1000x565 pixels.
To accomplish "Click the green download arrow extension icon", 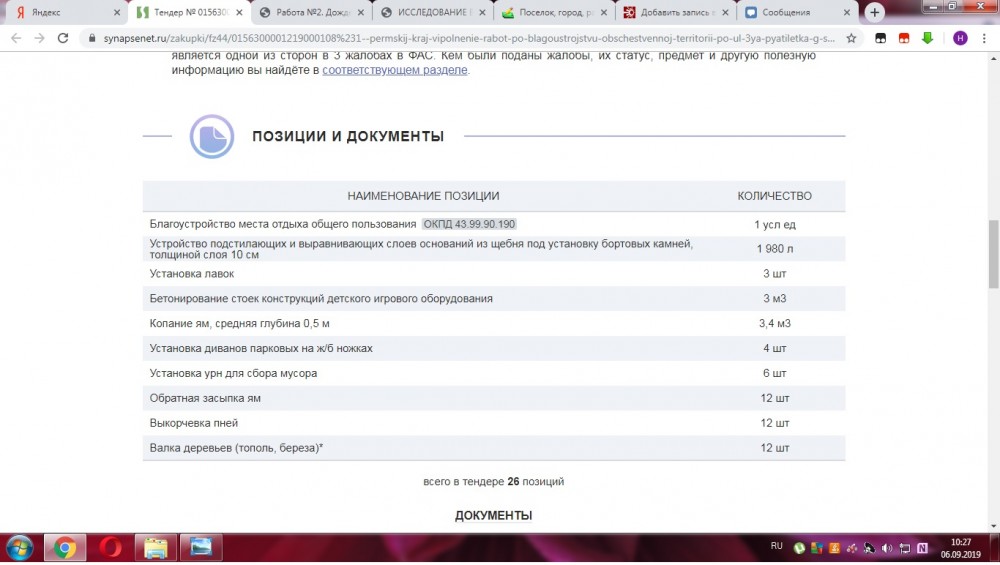I will [927, 38].
